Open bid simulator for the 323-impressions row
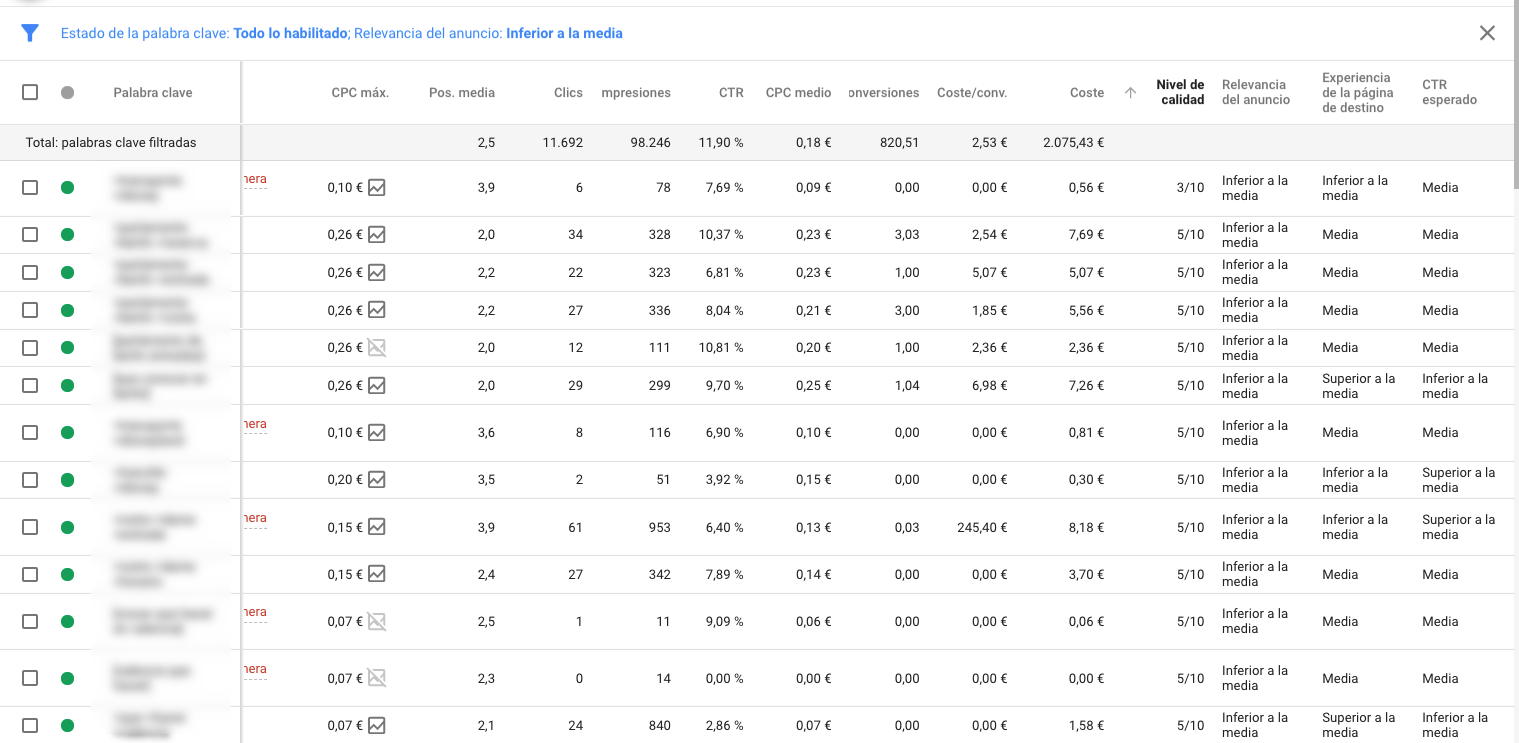This screenshot has height=743, width=1519. pos(376,272)
